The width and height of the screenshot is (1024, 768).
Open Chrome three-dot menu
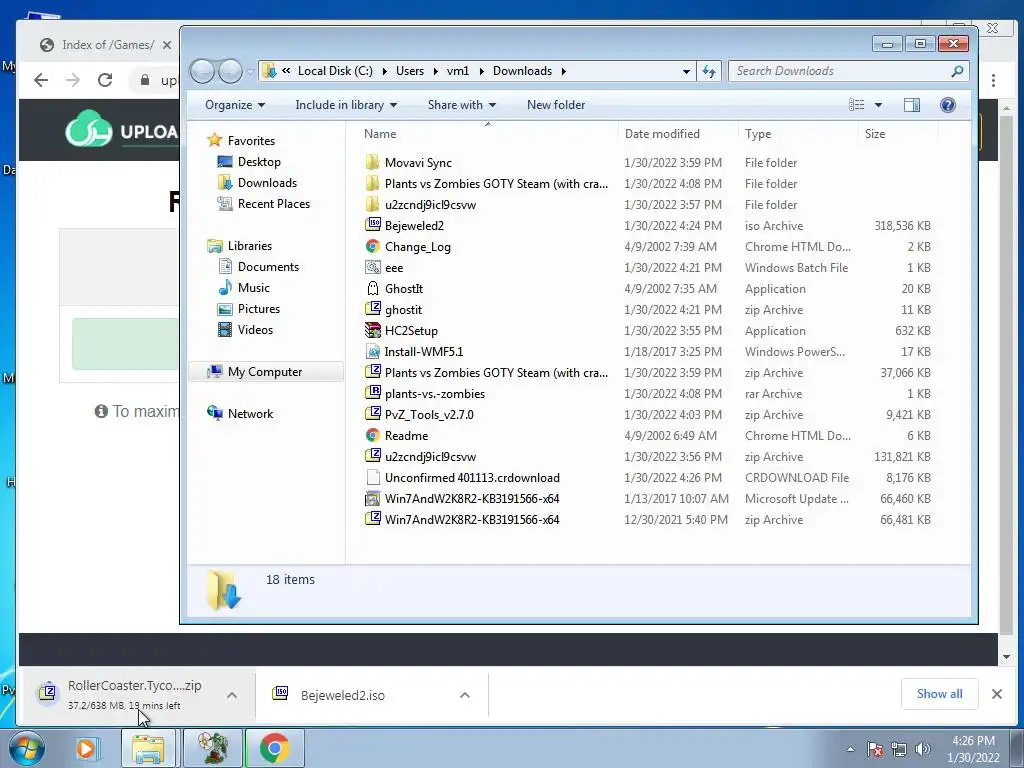[993, 80]
